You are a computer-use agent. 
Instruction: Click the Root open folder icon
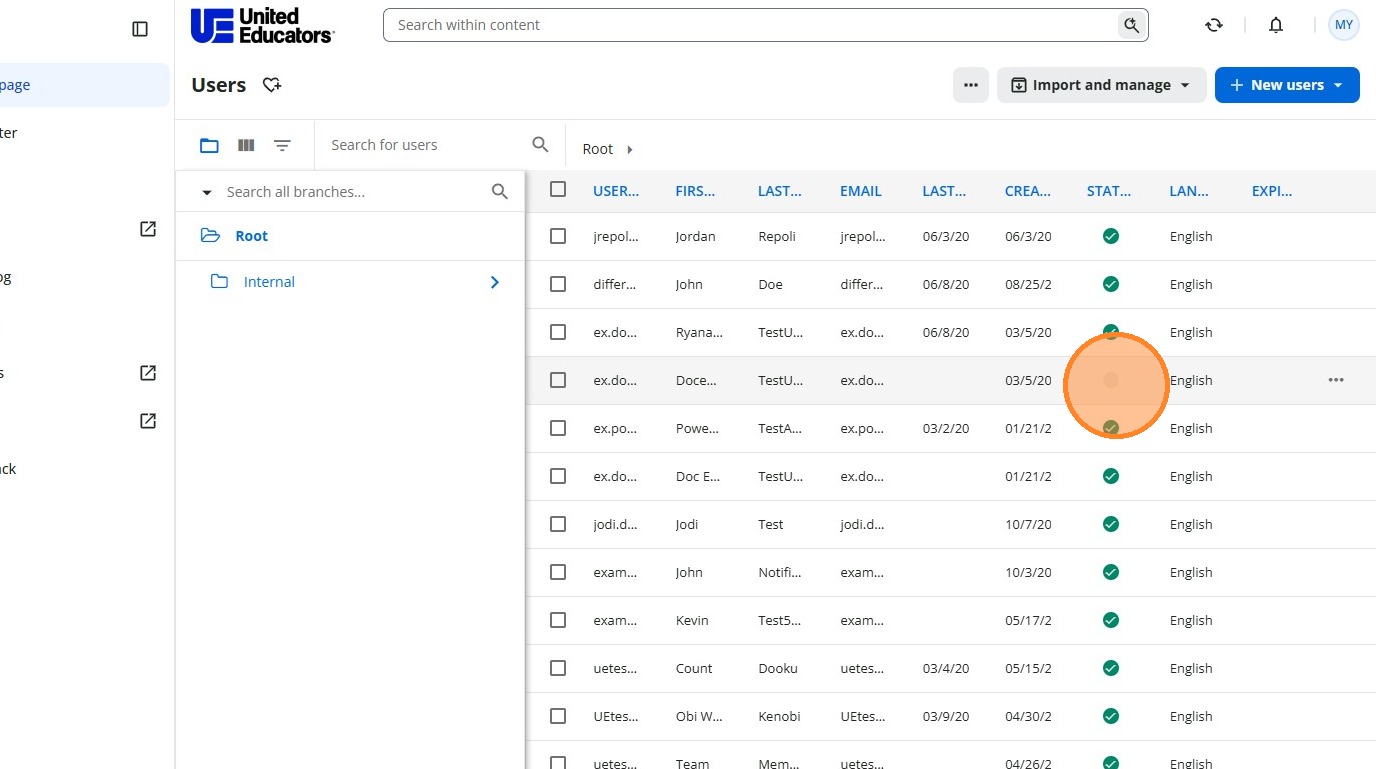[210, 236]
